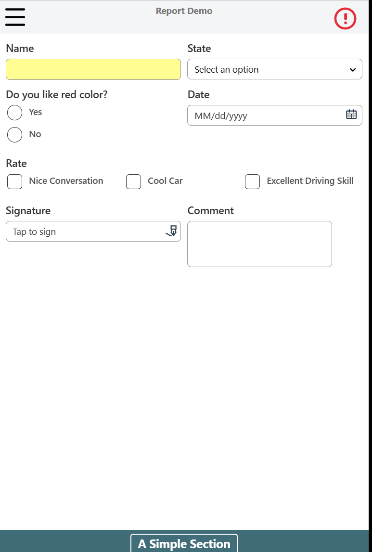Viewport: 372px width, 552px height.
Task: Open the A Simple Section button
Action: click(x=184, y=543)
